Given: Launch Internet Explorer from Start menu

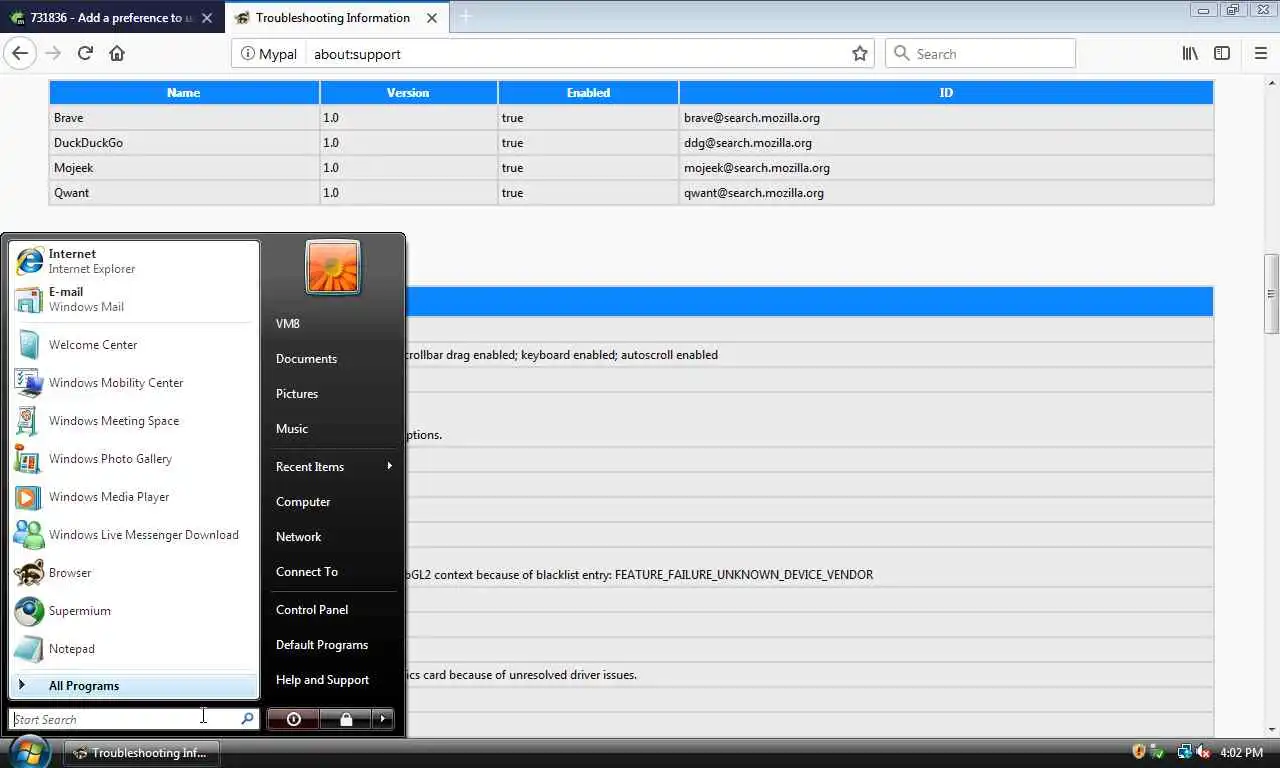Looking at the screenshot, I should point(134,261).
